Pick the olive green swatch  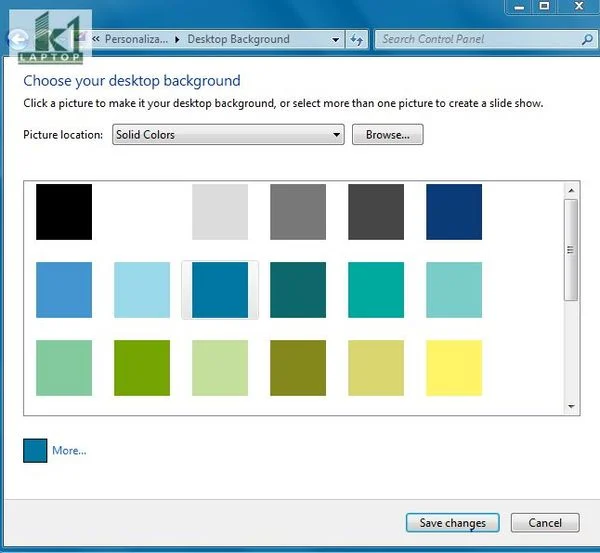coord(298,368)
